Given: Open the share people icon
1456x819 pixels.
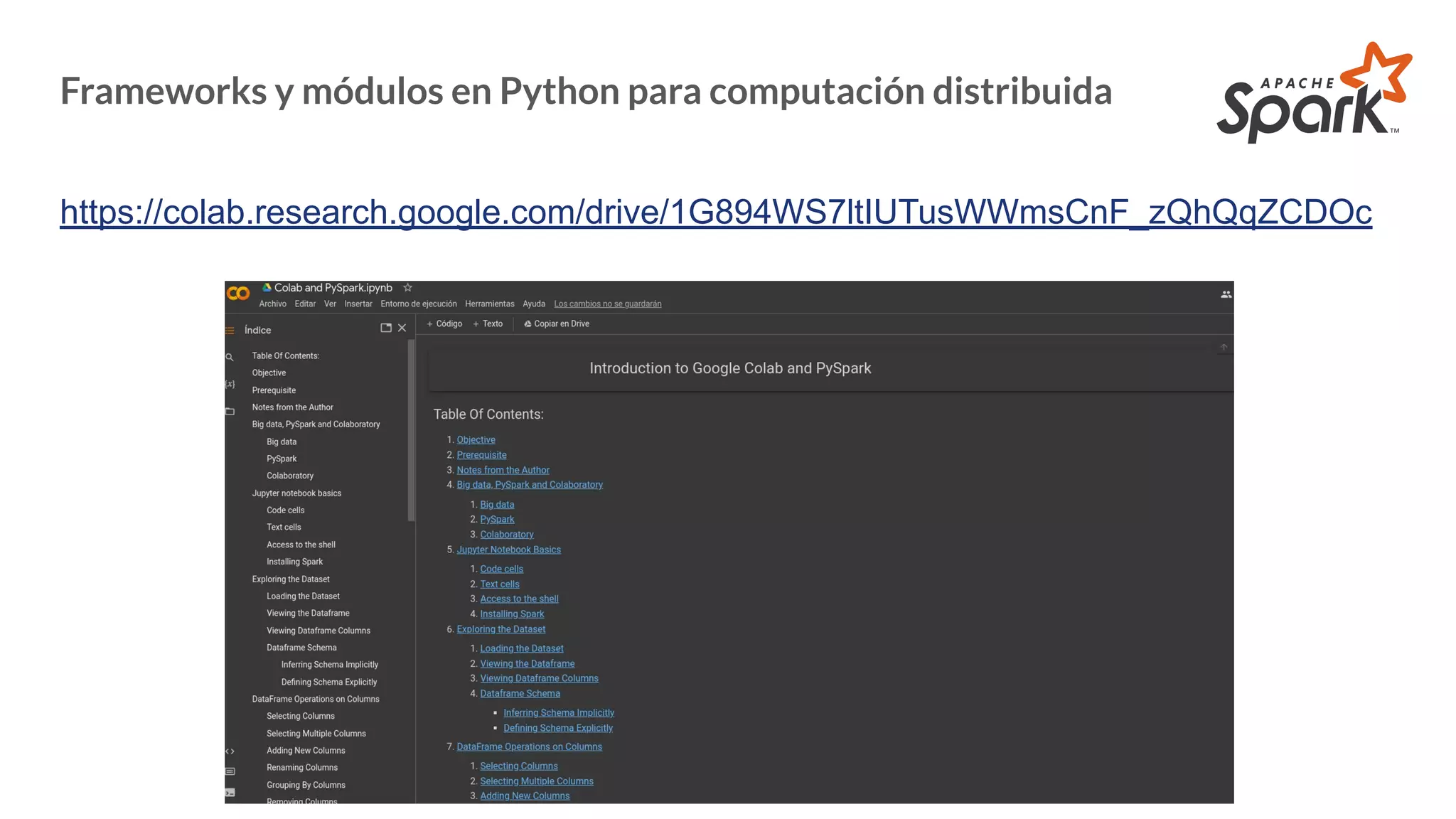Looking at the screenshot, I should (1226, 294).
